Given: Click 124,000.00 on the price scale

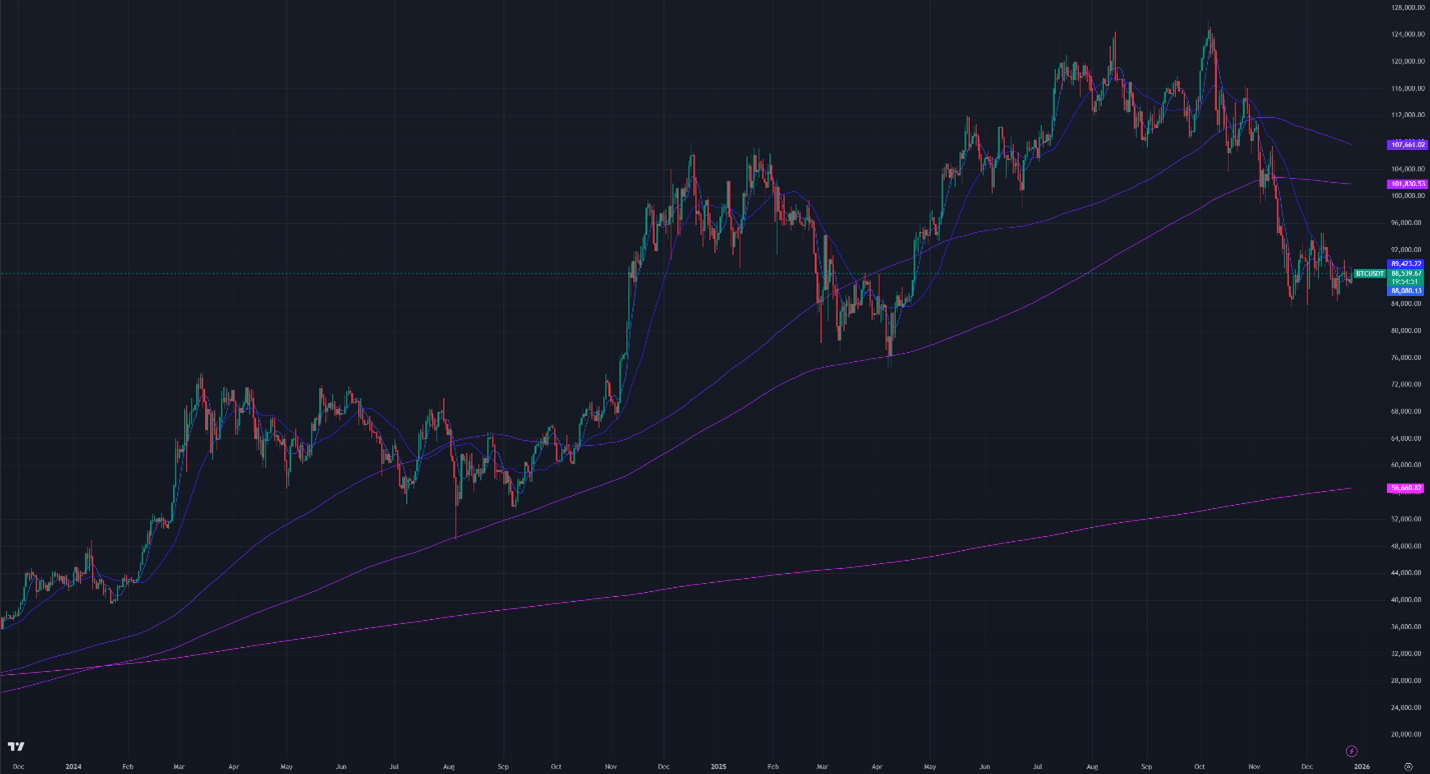Looking at the screenshot, I should (1406, 35).
